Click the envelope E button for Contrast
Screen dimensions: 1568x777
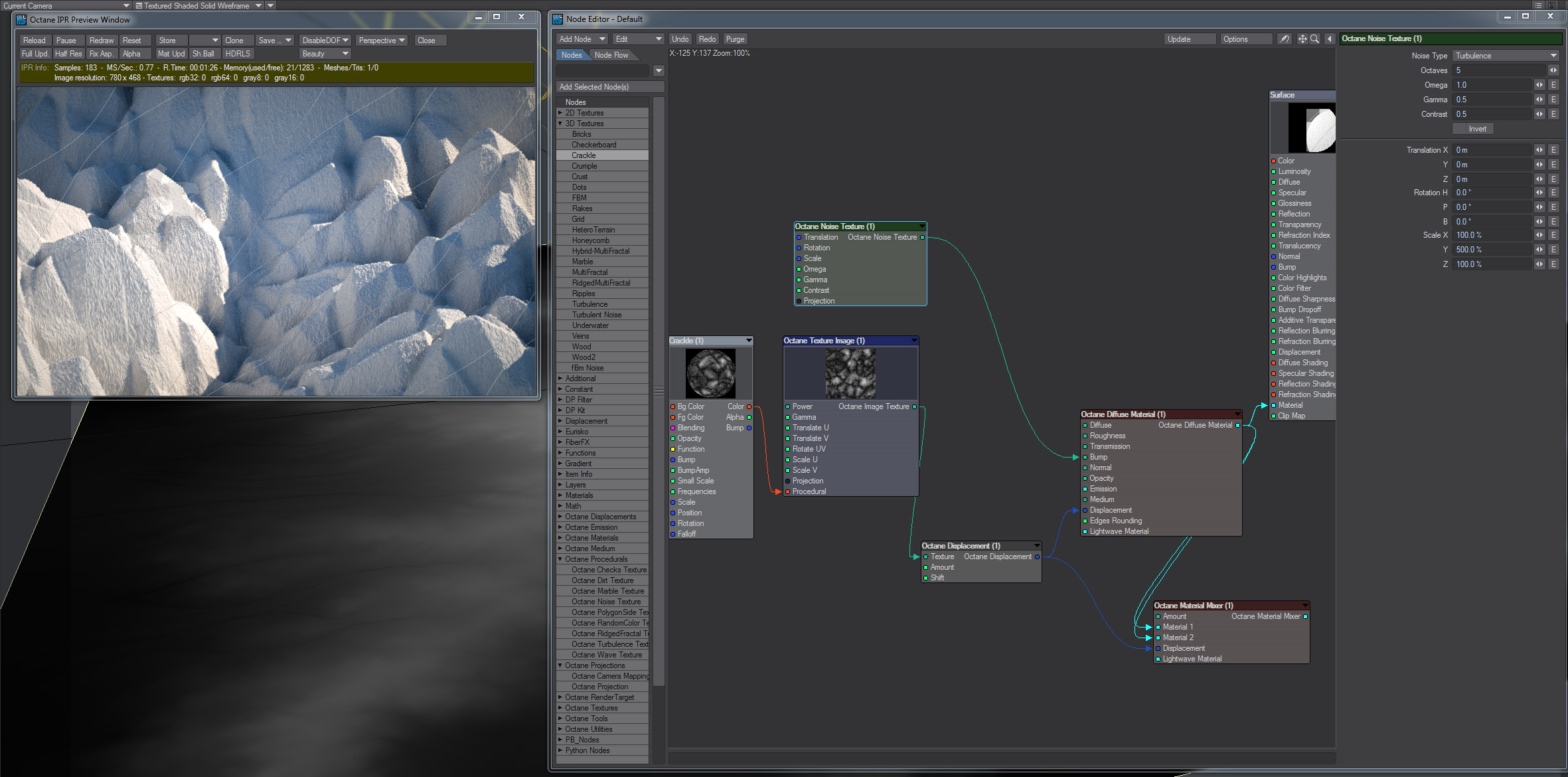[1553, 114]
